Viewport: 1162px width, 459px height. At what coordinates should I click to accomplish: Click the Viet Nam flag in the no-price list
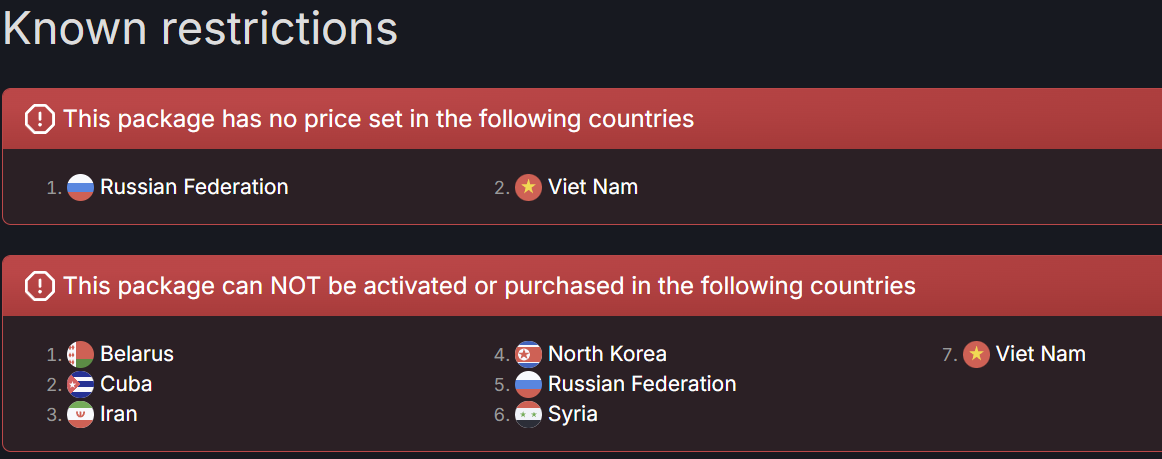(x=528, y=187)
